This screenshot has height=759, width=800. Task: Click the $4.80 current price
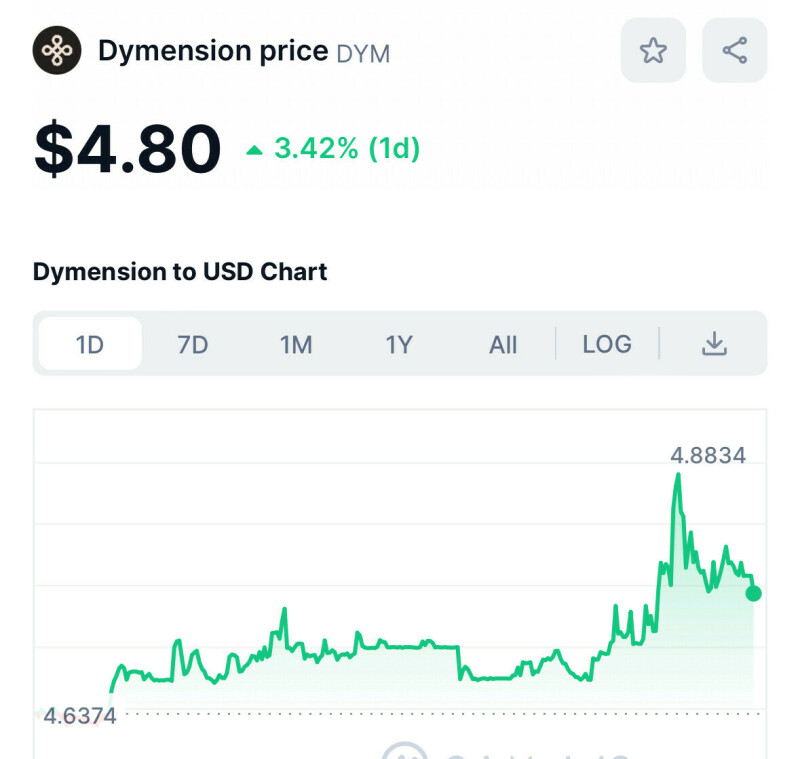(127, 150)
